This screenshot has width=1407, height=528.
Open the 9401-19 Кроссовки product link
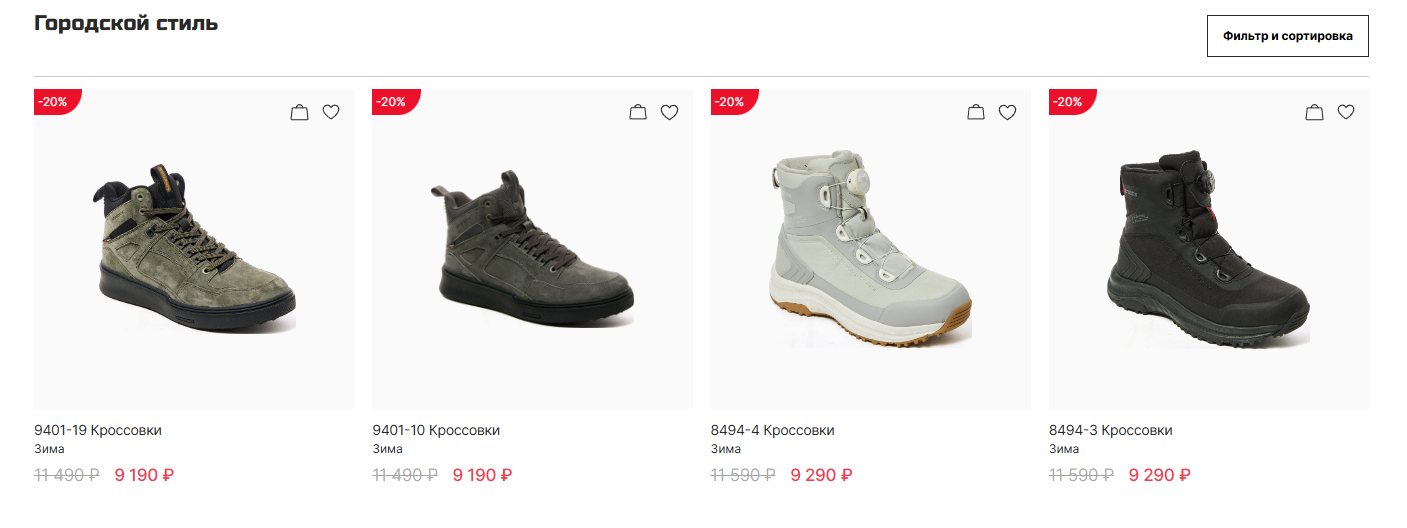(x=98, y=431)
